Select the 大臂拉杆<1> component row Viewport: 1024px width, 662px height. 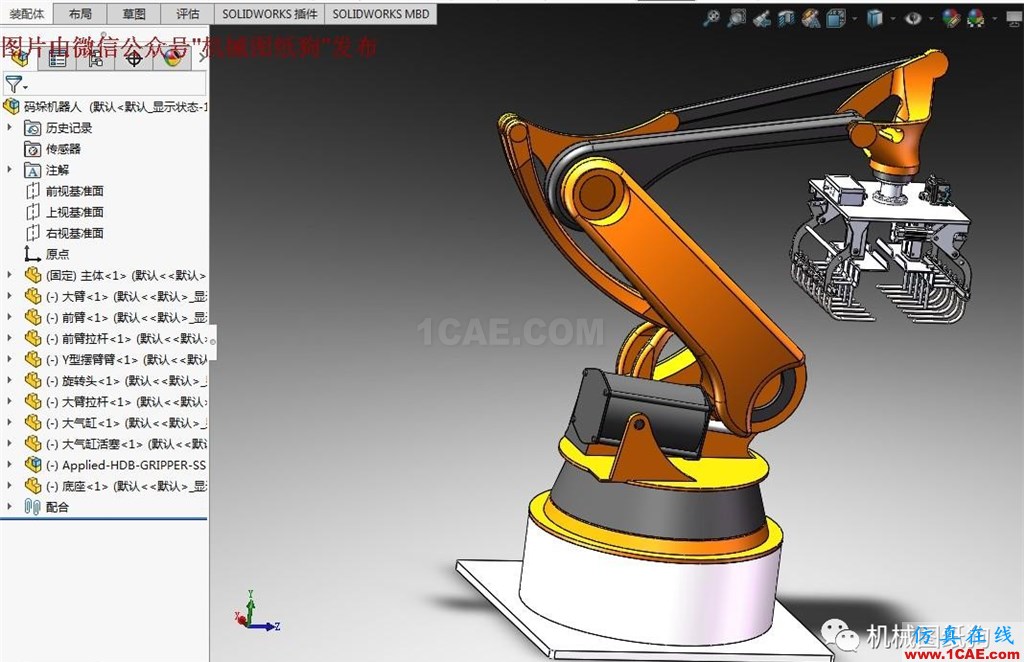coord(115,402)
